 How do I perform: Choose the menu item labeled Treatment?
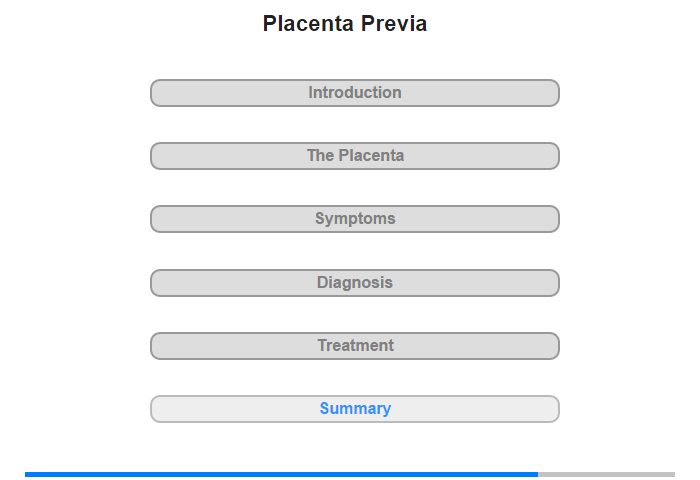[x=354, y=346]
